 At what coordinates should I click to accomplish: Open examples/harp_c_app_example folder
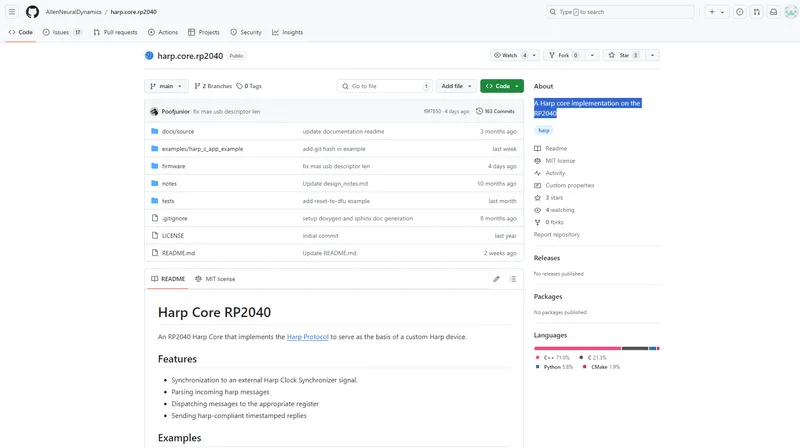[203, 148]
